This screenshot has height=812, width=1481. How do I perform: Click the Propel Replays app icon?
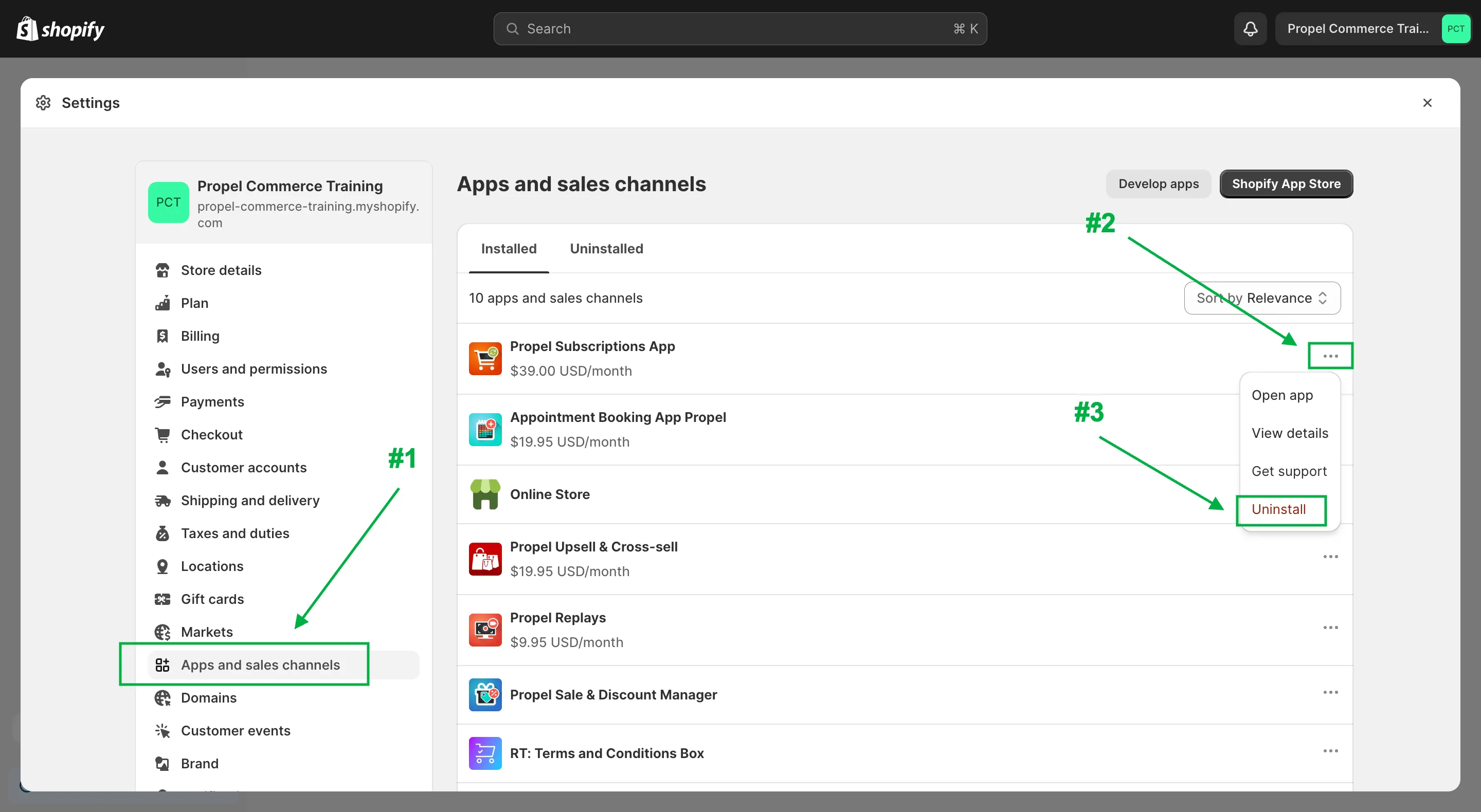485,630
